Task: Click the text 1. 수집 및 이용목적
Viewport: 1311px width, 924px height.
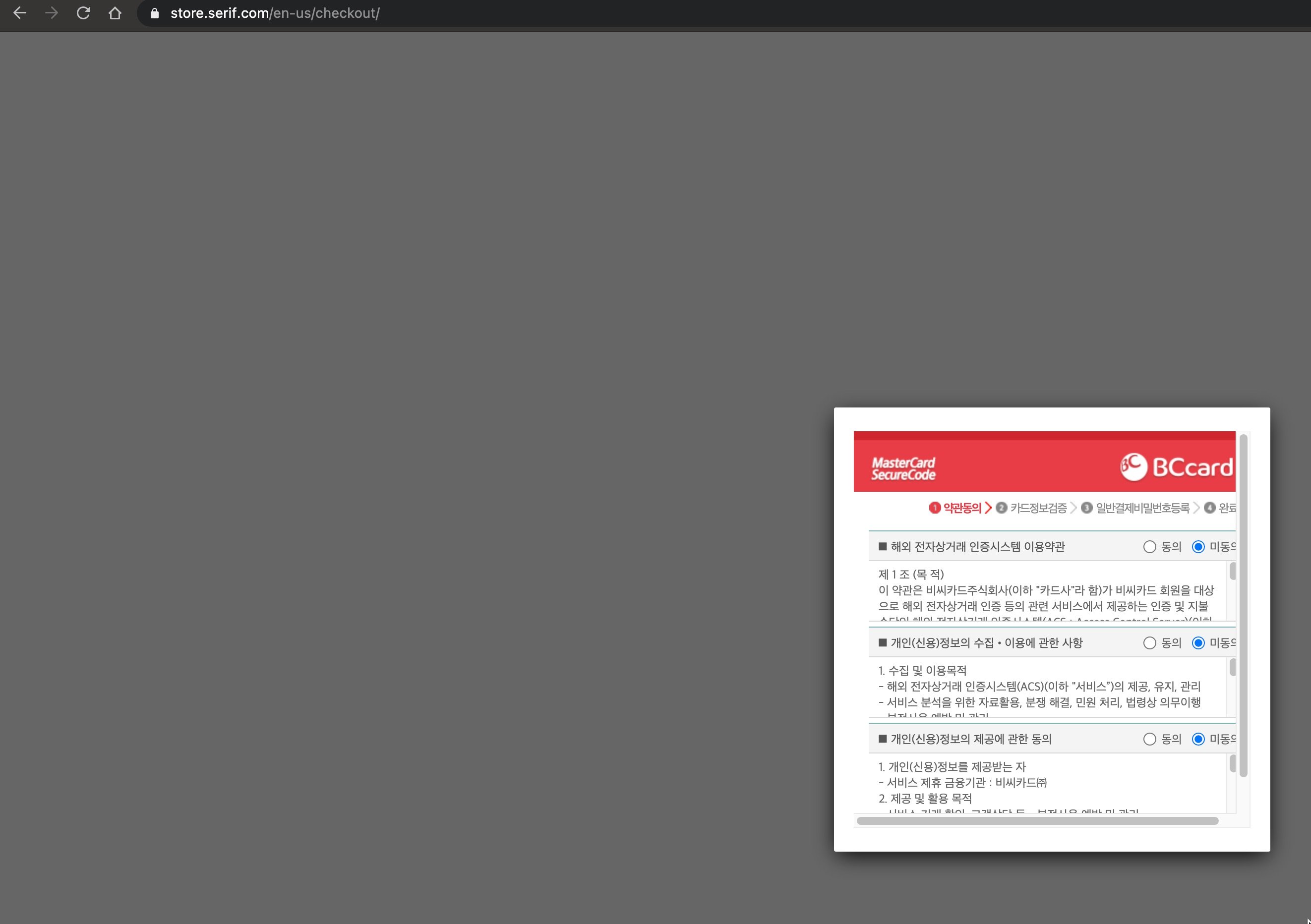Action: (923, 671)
